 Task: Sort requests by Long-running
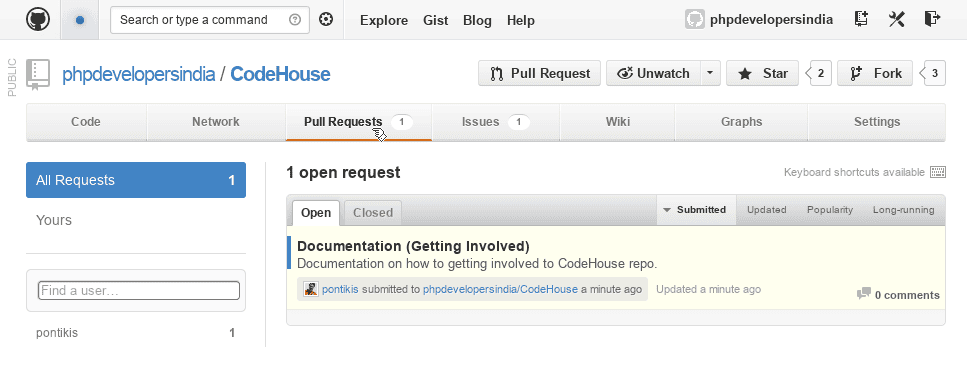(x=903, y=210)
